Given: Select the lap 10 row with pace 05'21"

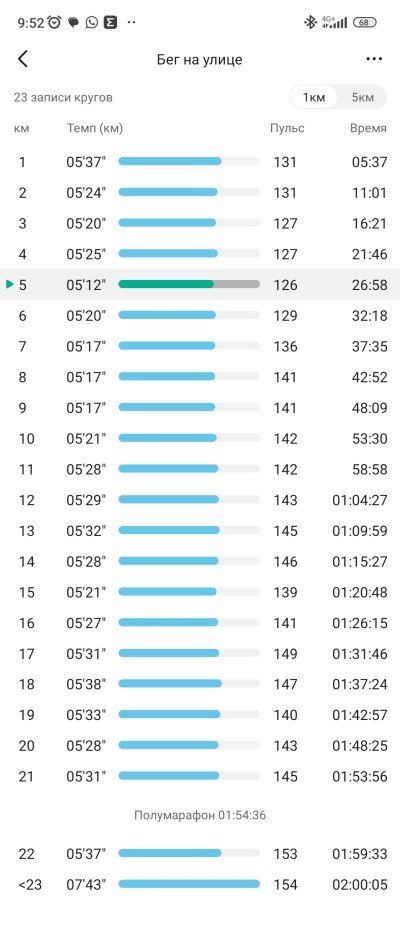Looking at the screenshot, I should (x=200, y=438).
